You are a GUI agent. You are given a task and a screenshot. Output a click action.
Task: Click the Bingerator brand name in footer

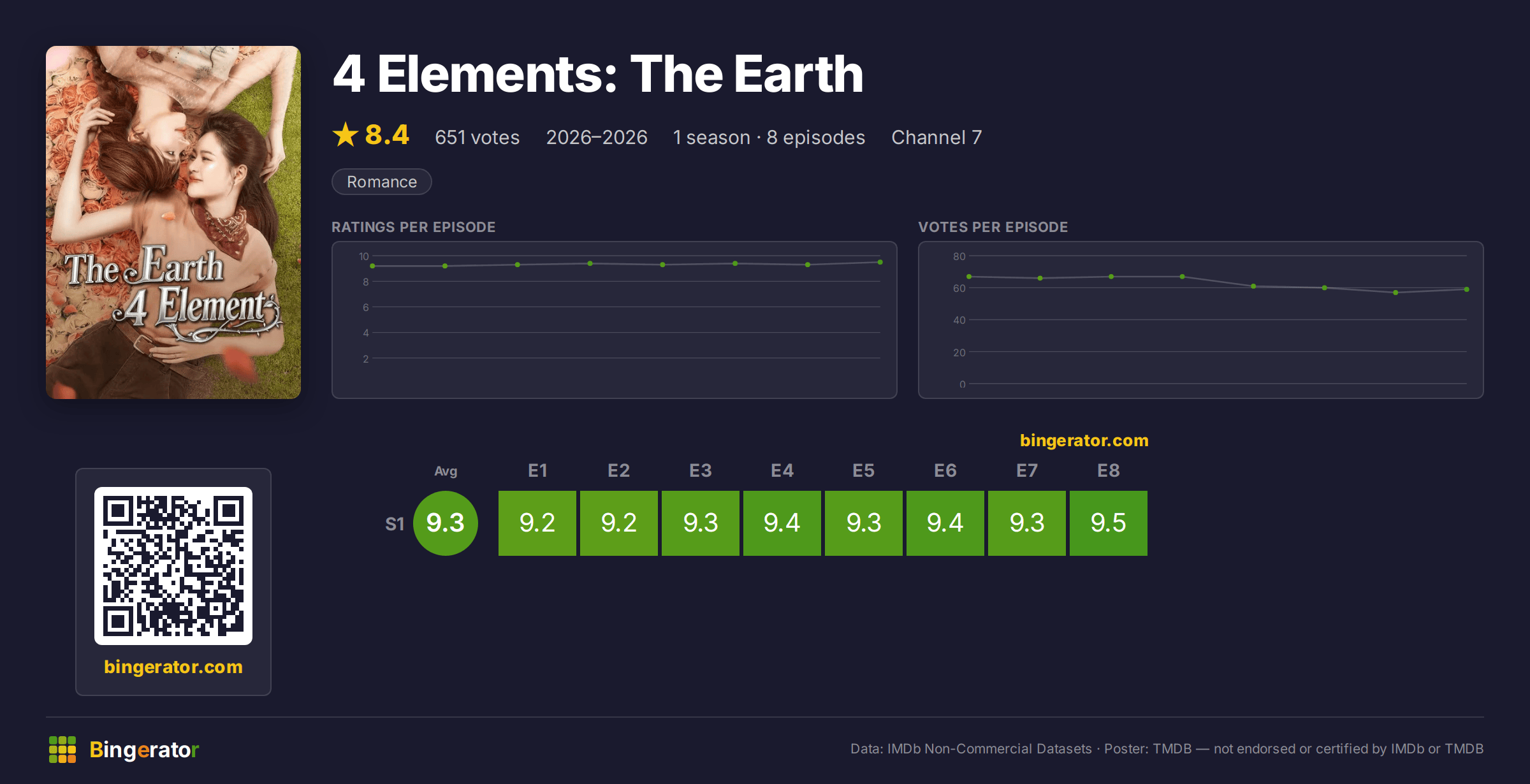click(x=144, y=750)
